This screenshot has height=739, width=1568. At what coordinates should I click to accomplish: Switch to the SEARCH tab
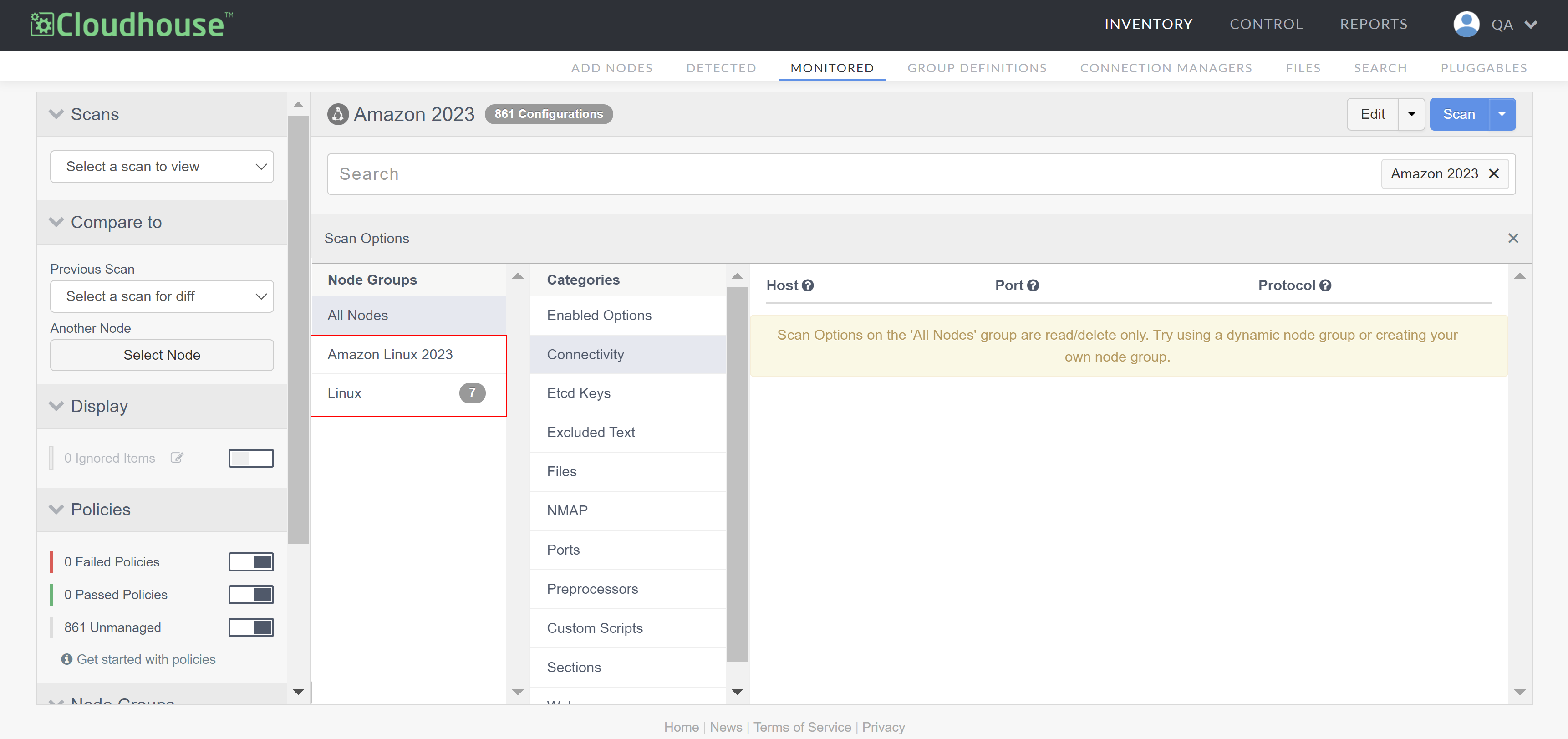[x=1380, y=67]
